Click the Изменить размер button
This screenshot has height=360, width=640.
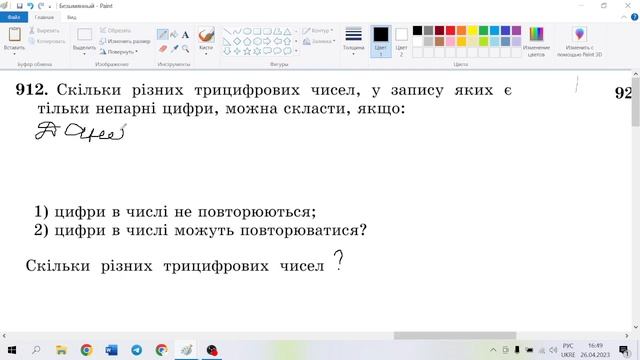click(x=125, y=41)
